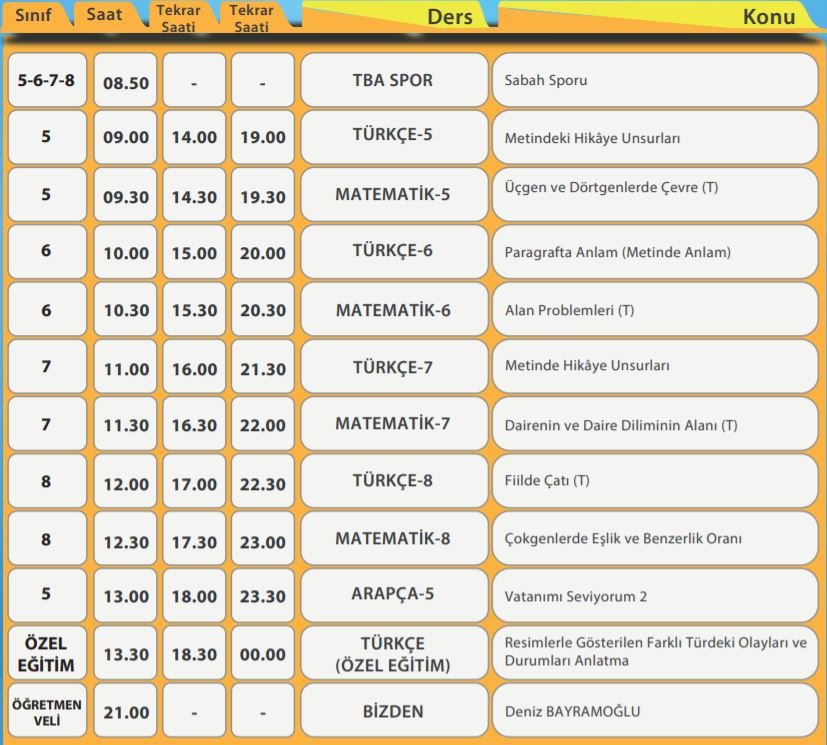The height and width of the screenshot is (745, 827).
Task: Click the 19.00 repeat time
Action: (263, 137)
